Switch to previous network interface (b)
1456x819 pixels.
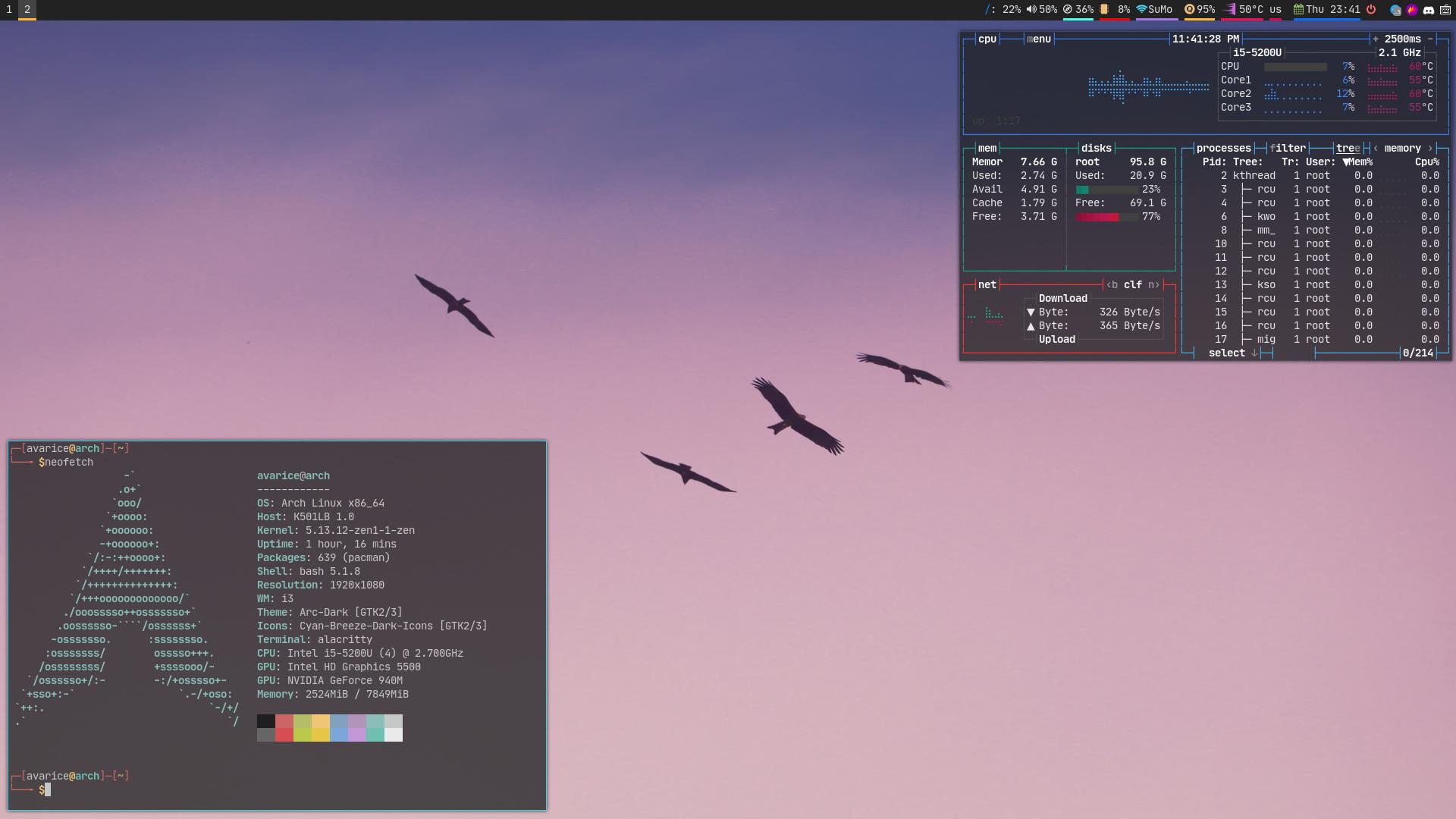click(x=1112, y=285)
